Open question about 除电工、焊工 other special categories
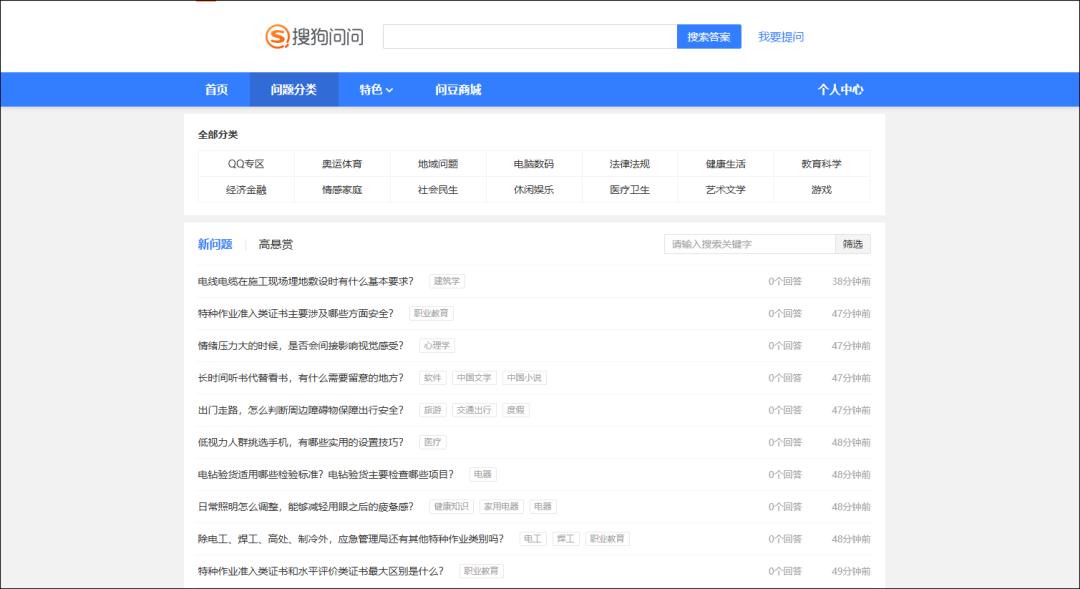Screen dimensions: 1080x589 351,539
